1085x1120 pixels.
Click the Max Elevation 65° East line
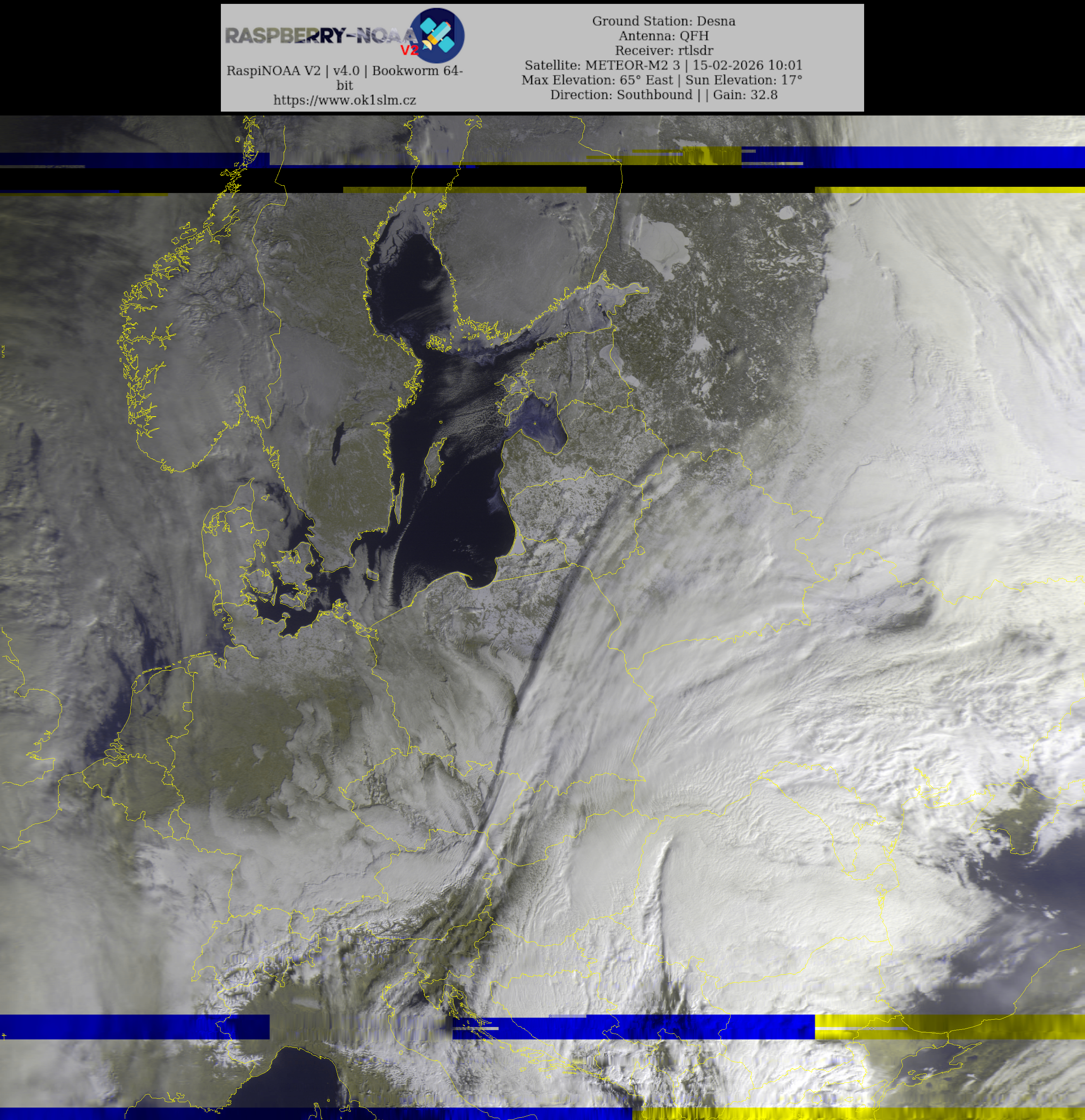(x=661, y=80)
